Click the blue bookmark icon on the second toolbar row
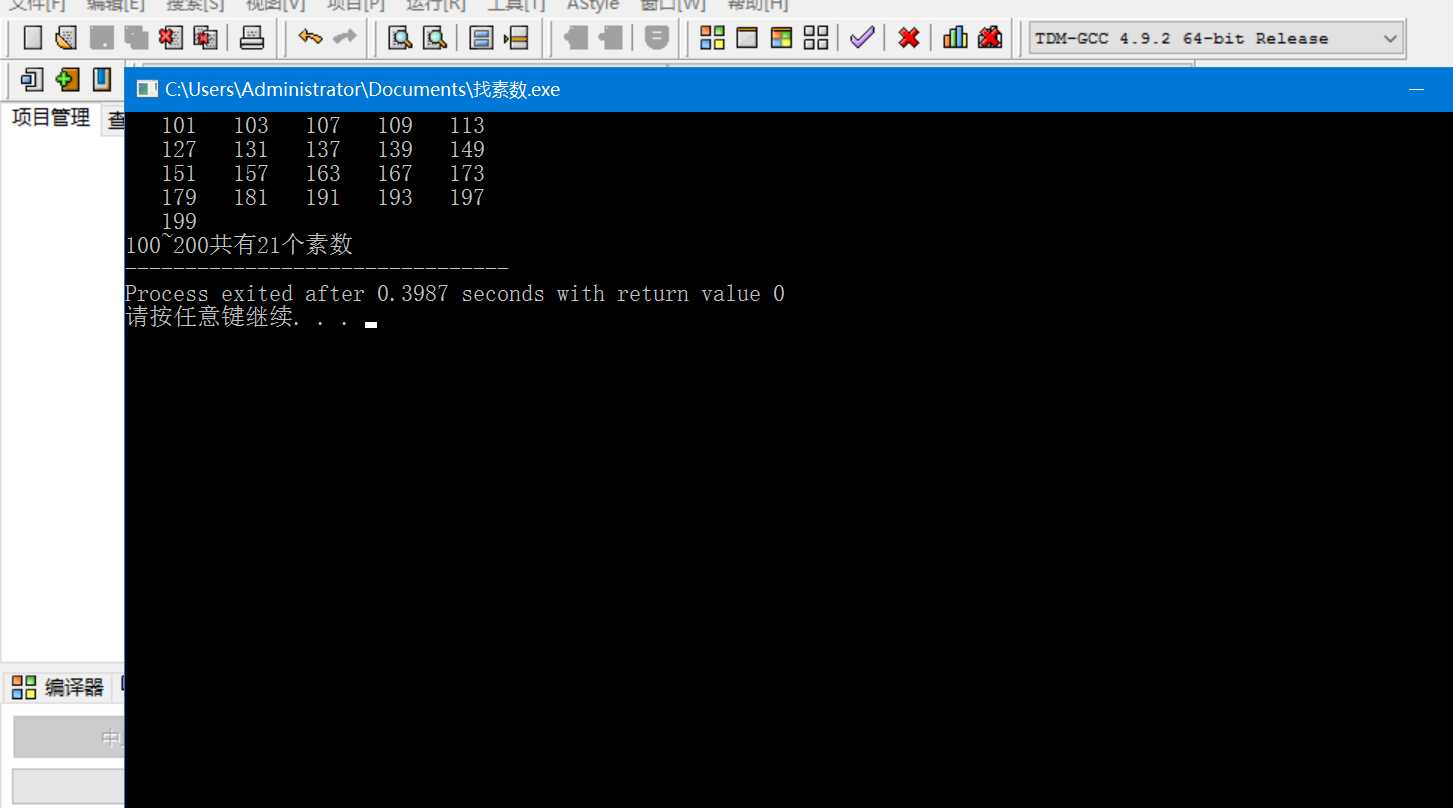The image size is (1453, 808). click(101, 79)
